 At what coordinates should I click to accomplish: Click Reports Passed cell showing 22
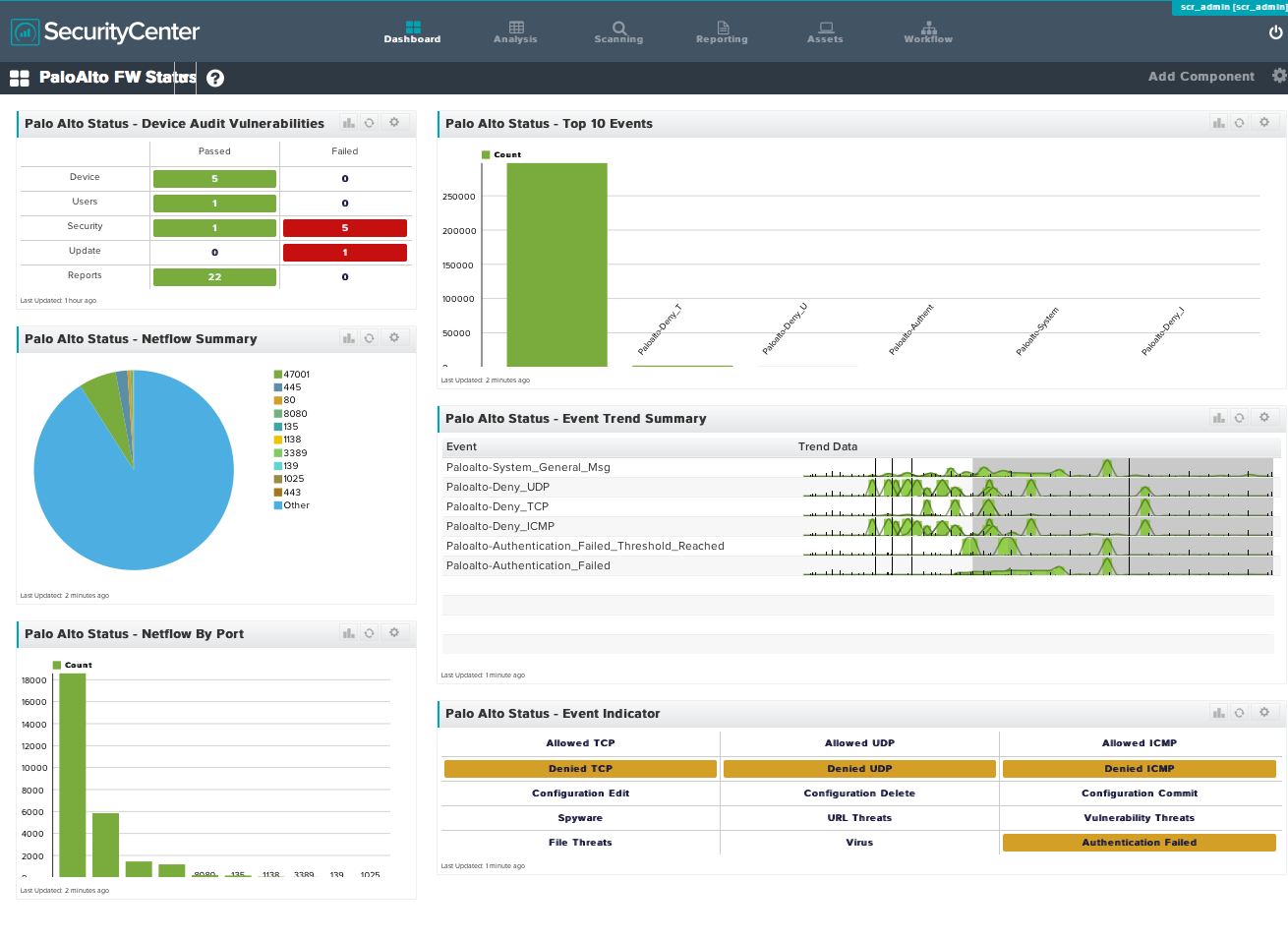point(214,277)
